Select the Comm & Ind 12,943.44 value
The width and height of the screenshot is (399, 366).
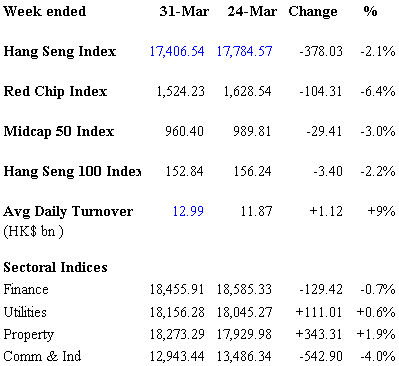pyautogui.click(x=177, y=356)
